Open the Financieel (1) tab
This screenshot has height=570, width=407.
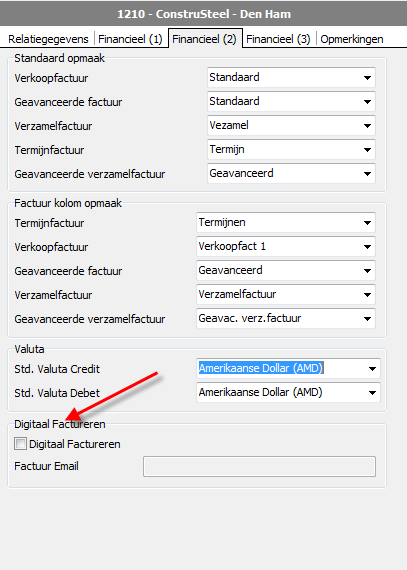click(x=130, y=39)
